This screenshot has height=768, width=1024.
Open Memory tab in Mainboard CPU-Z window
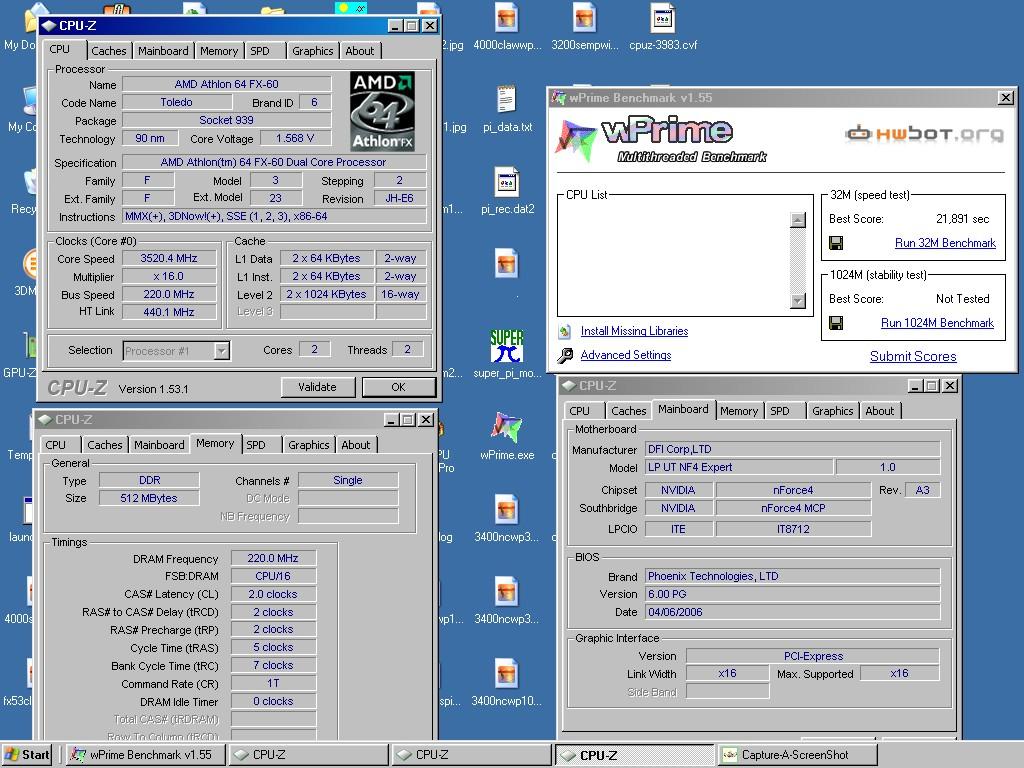[x=739, y=411]
